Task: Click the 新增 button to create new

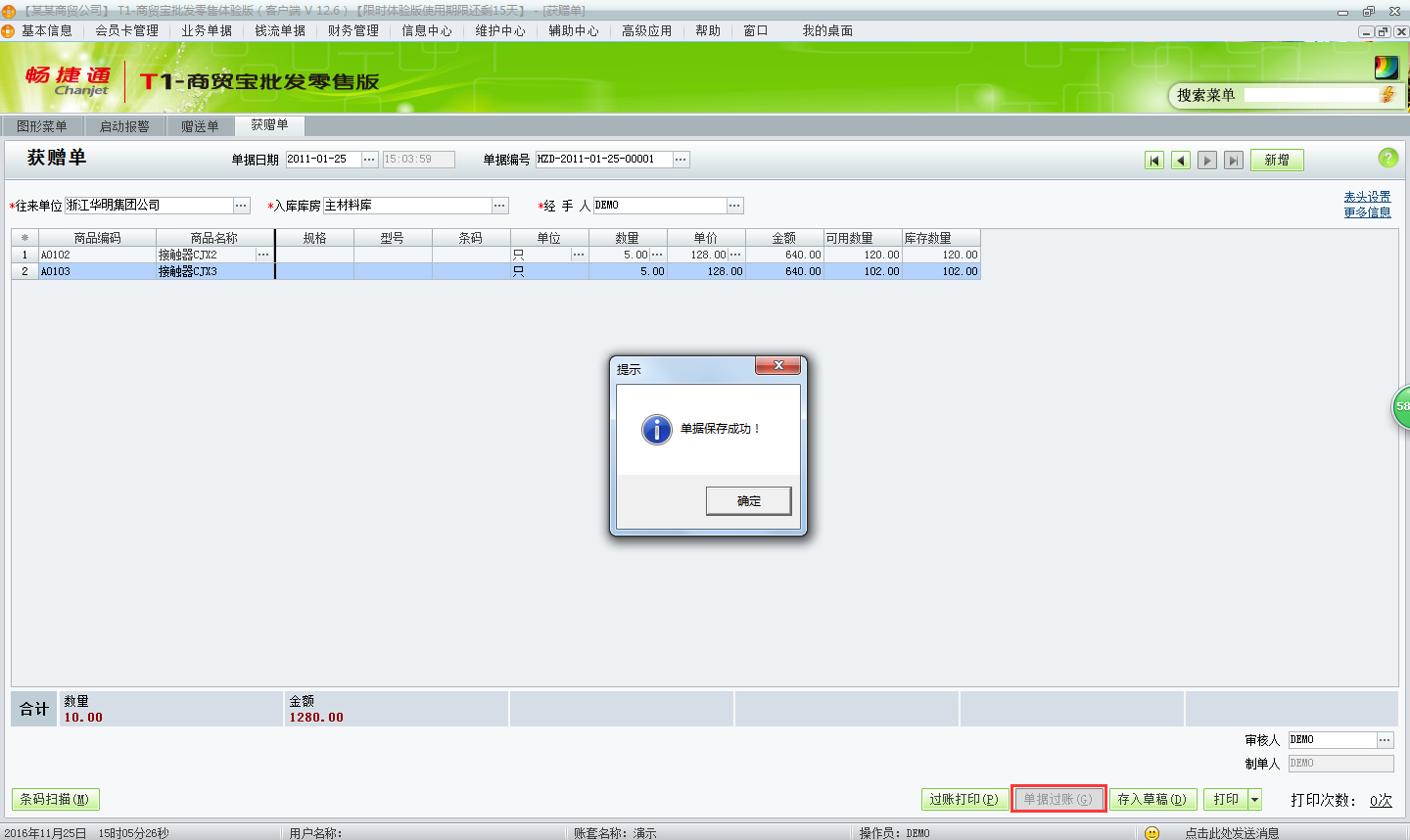Action: [1277, 159]
